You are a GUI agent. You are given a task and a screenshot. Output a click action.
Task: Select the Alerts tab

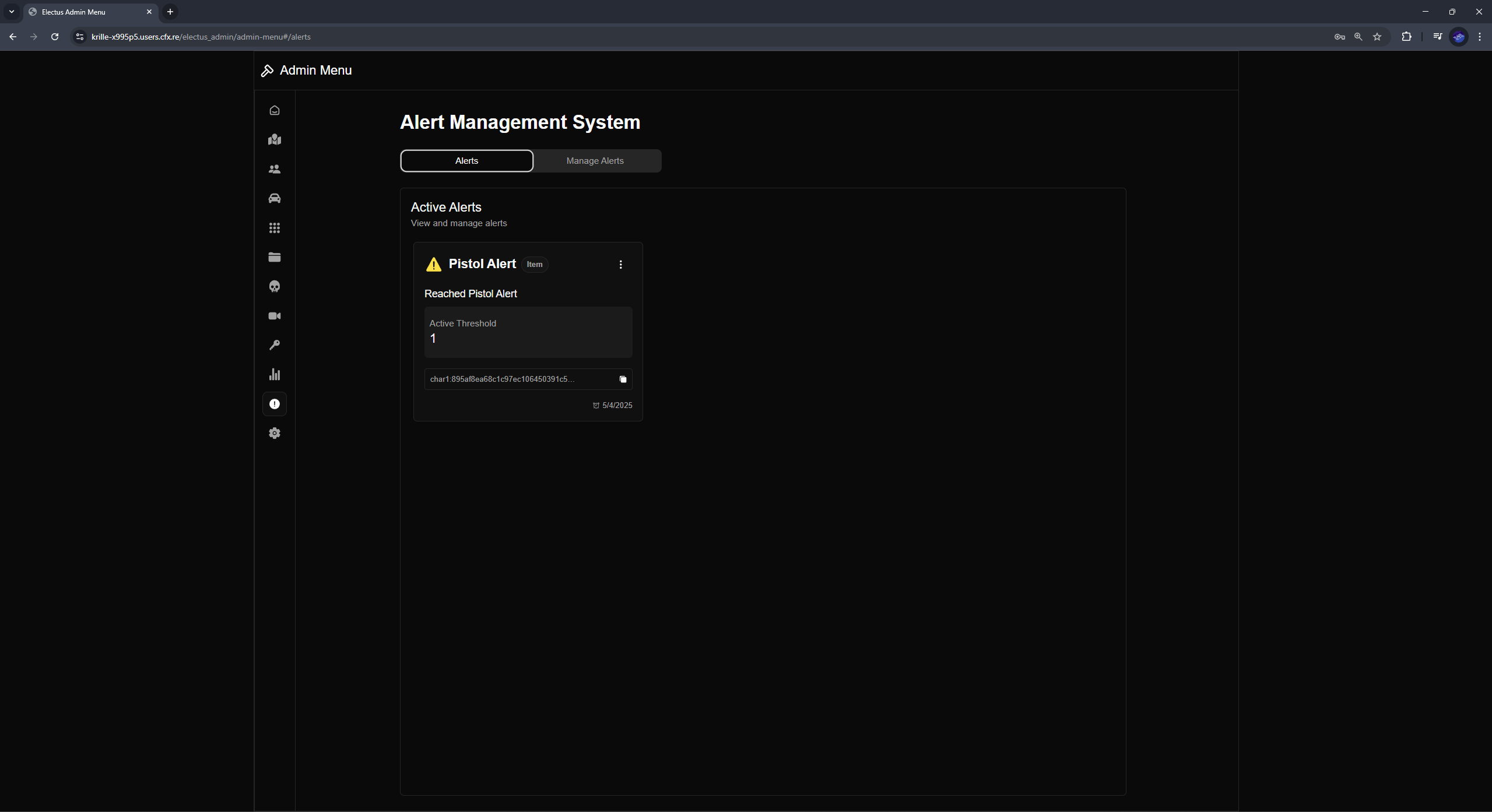(x=466, y=160)
